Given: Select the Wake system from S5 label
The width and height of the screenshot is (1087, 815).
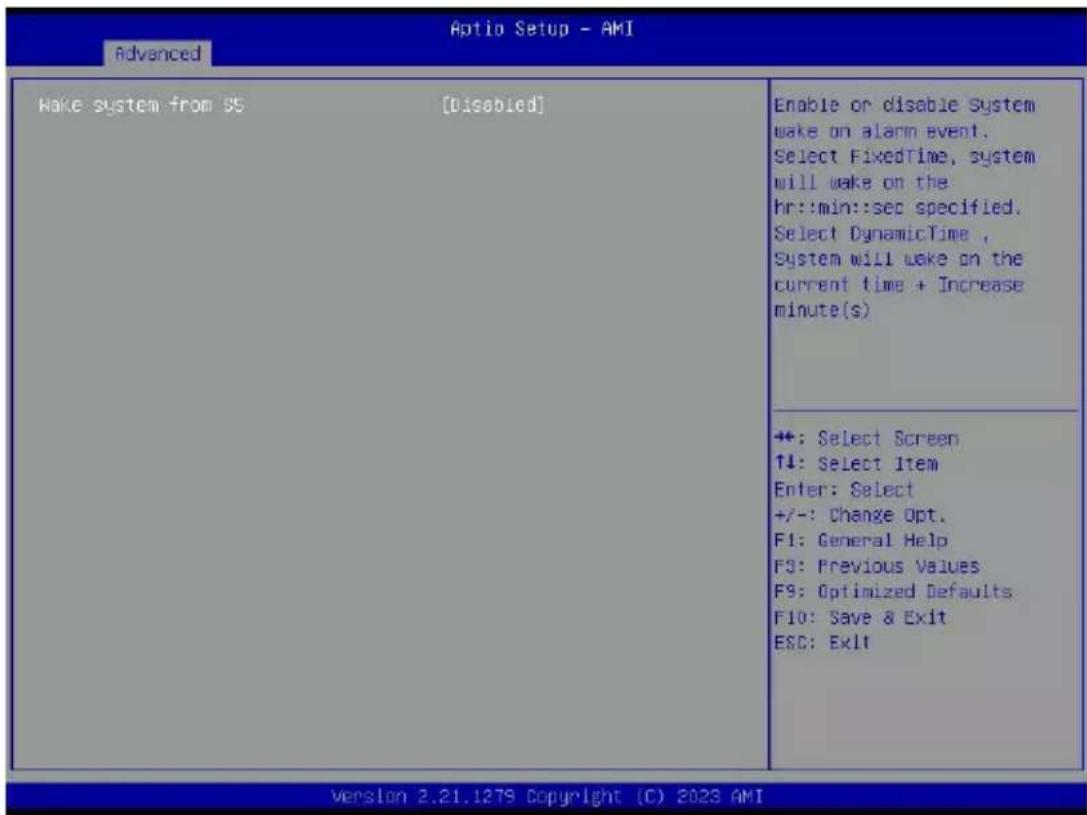Looking at the screenshot, I should click(141, 105).
